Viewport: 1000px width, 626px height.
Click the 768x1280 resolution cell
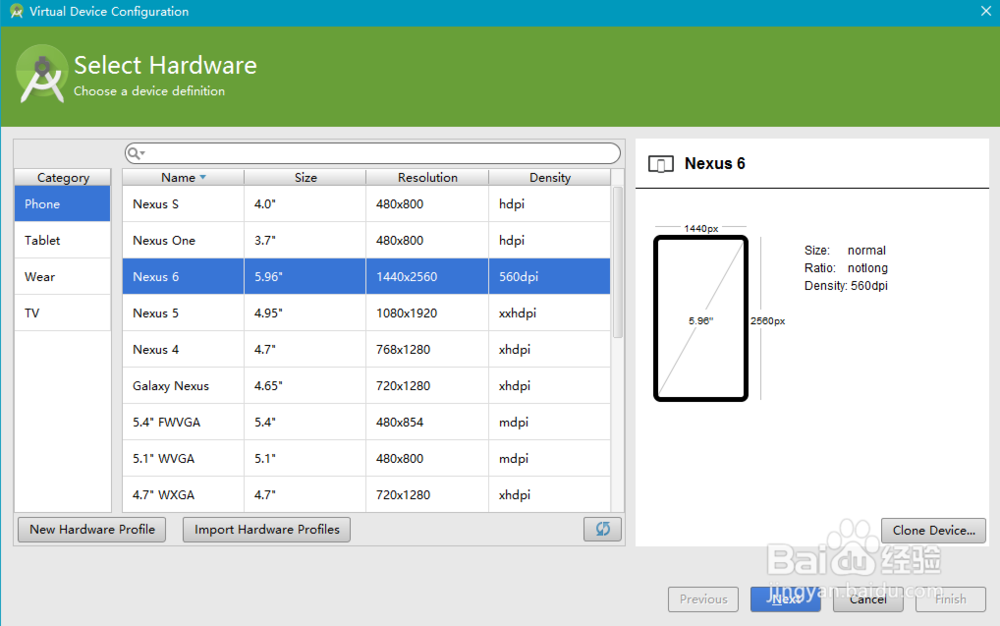427,349
